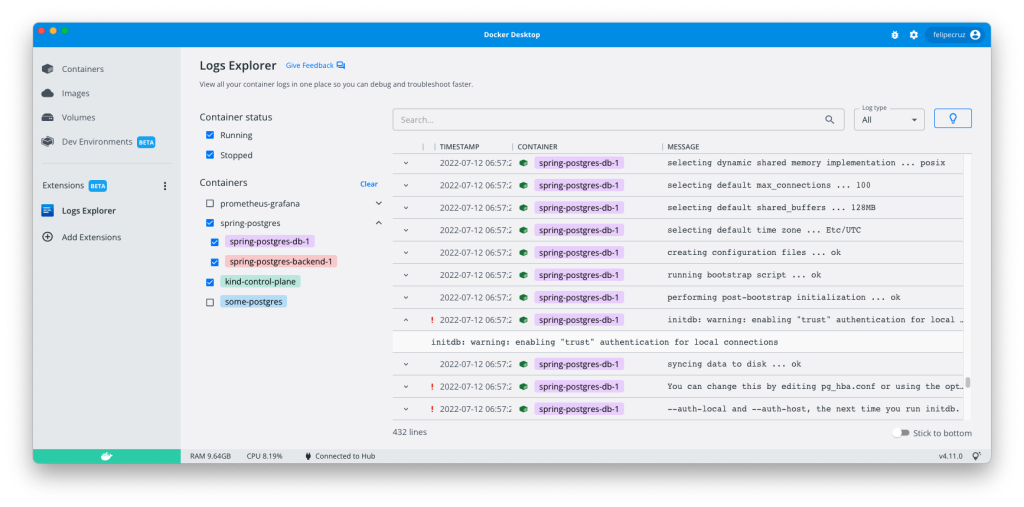The image size is (1024, 507).
Task: Click the notification icon beside version v4.11.0
Action: coord(976,456)
